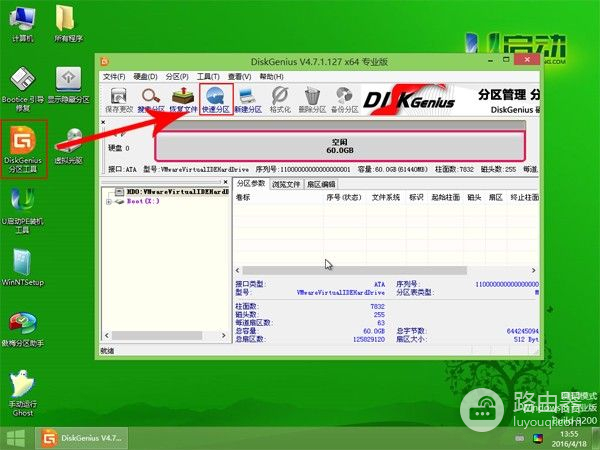Click the tree panel horizontal scrollbar thumb
600x450 pixels.
(x=157, y=335)
